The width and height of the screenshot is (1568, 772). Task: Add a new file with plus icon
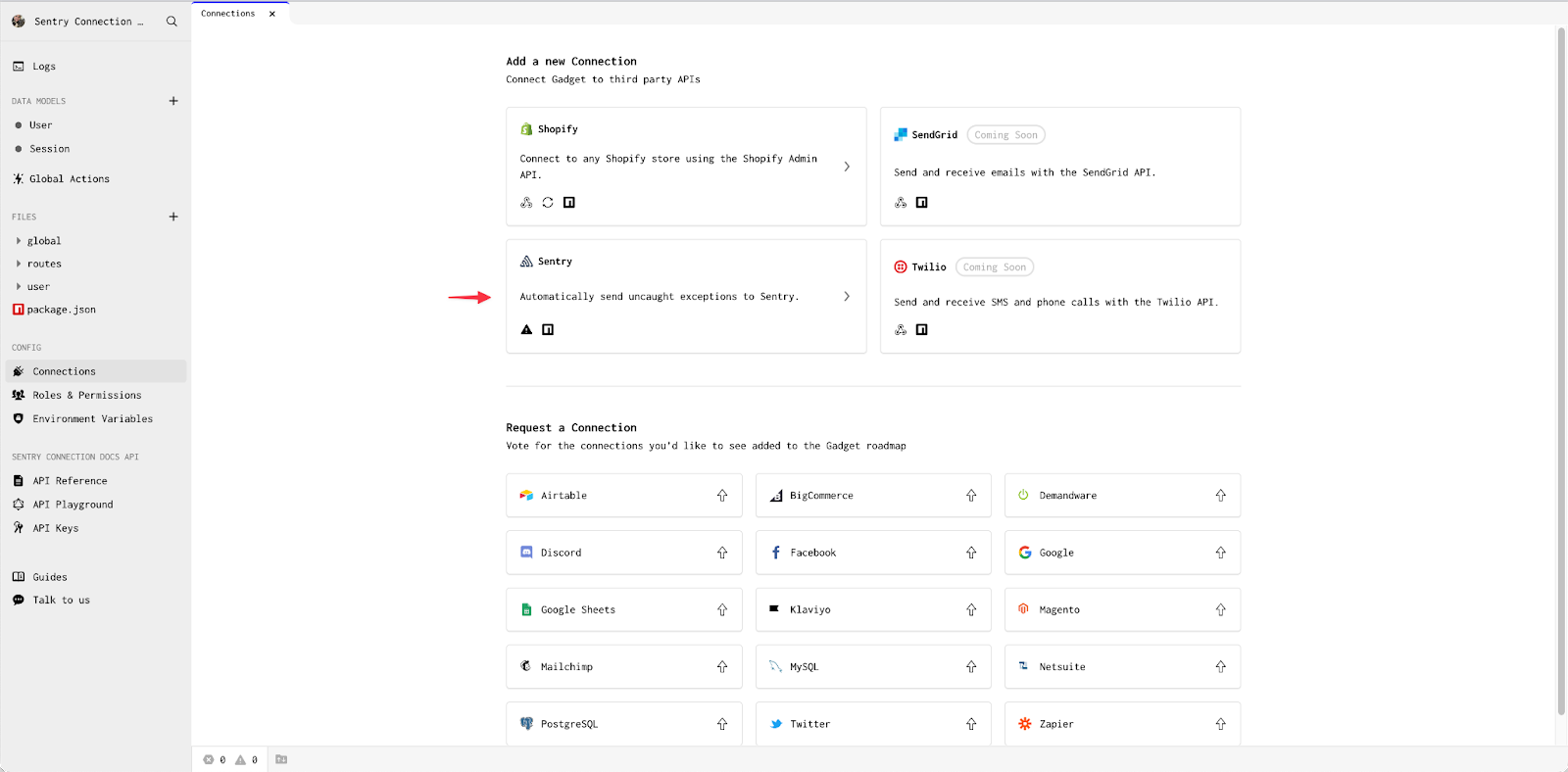pos(173,217)
